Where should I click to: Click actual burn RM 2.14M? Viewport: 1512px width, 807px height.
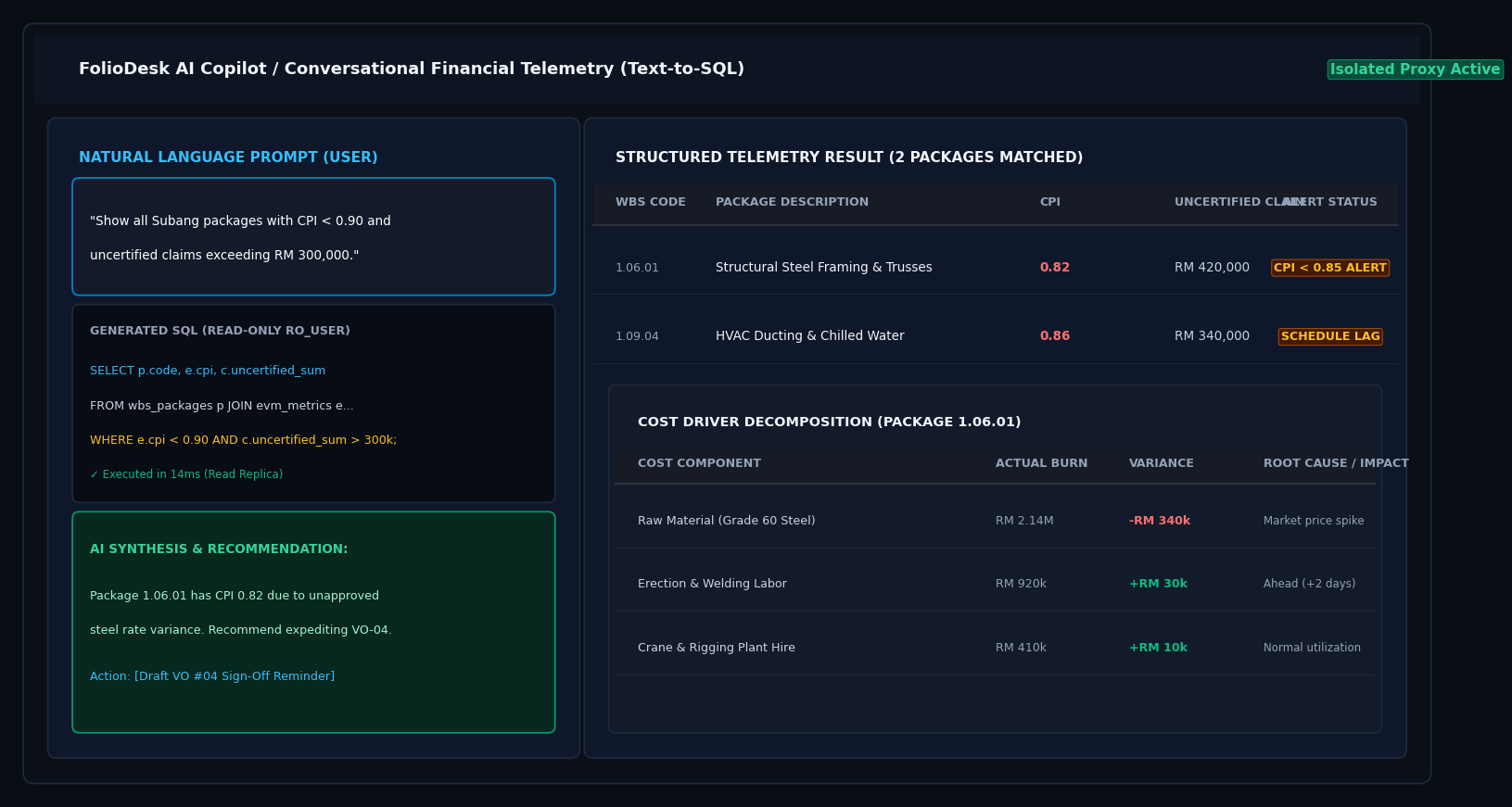(1024, 521)
